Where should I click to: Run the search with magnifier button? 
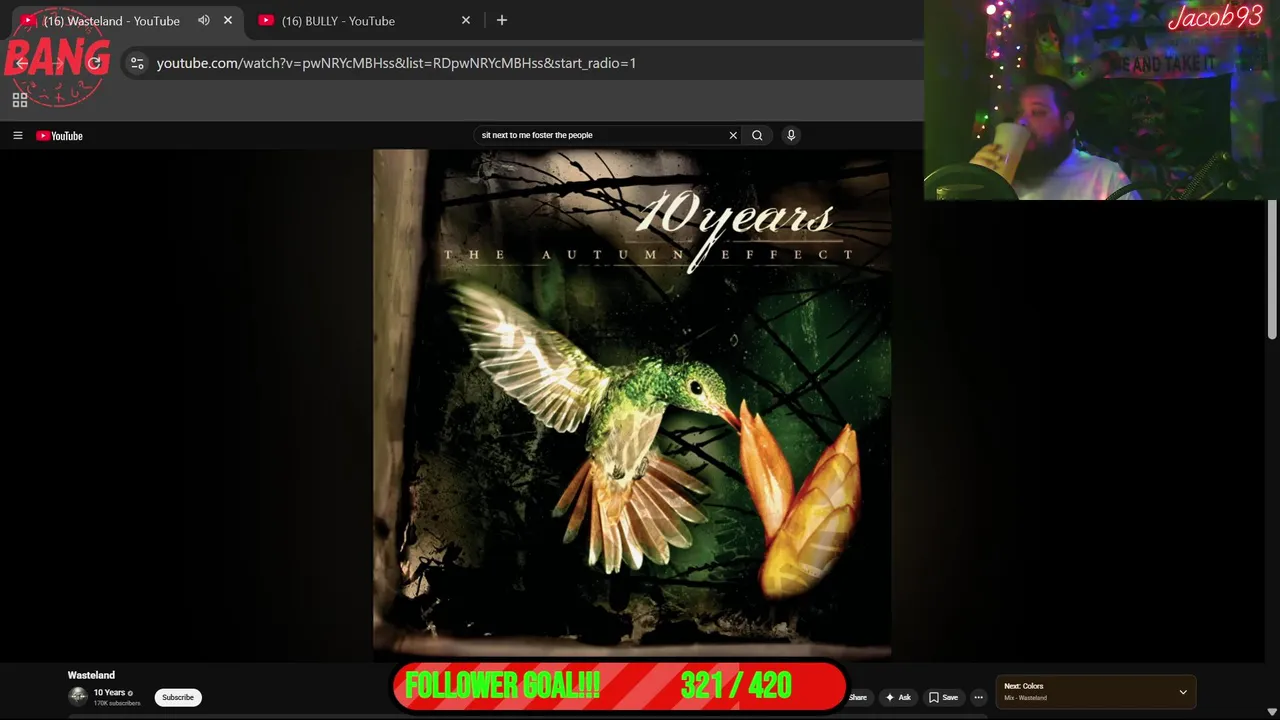pyautogui.click(x=757, y=135)
